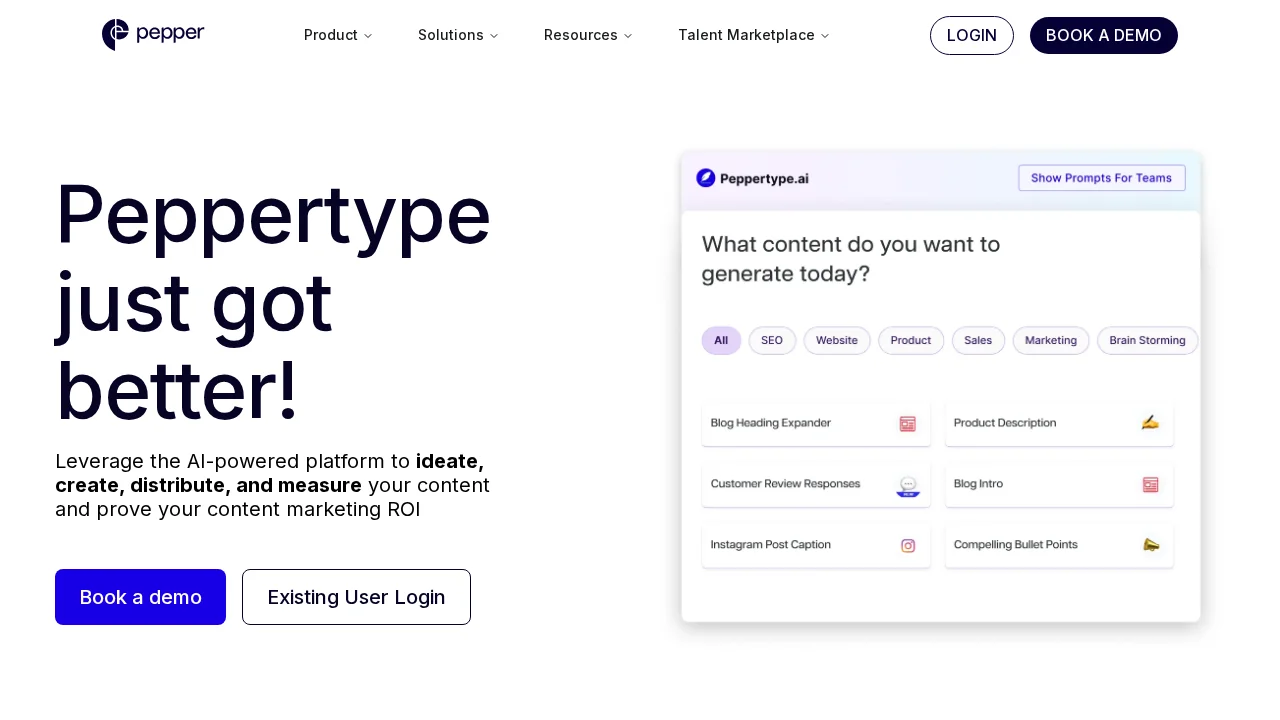Click the blue Book a demo button

(x=140, y=597)
